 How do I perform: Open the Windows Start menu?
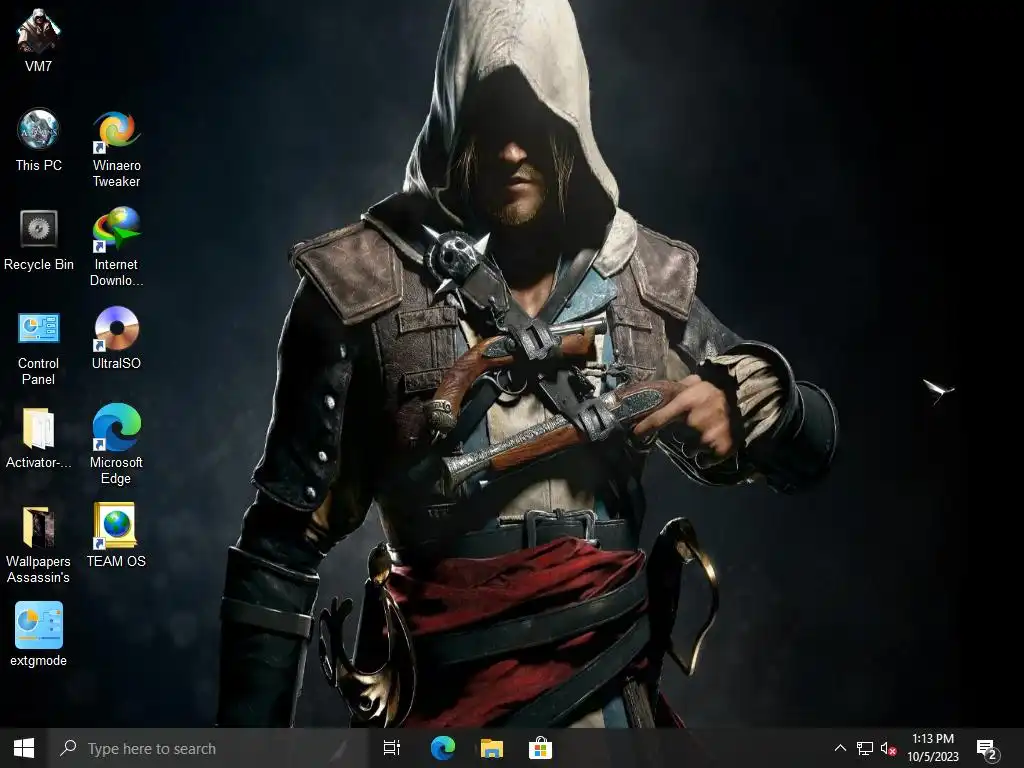pos(24,748)
